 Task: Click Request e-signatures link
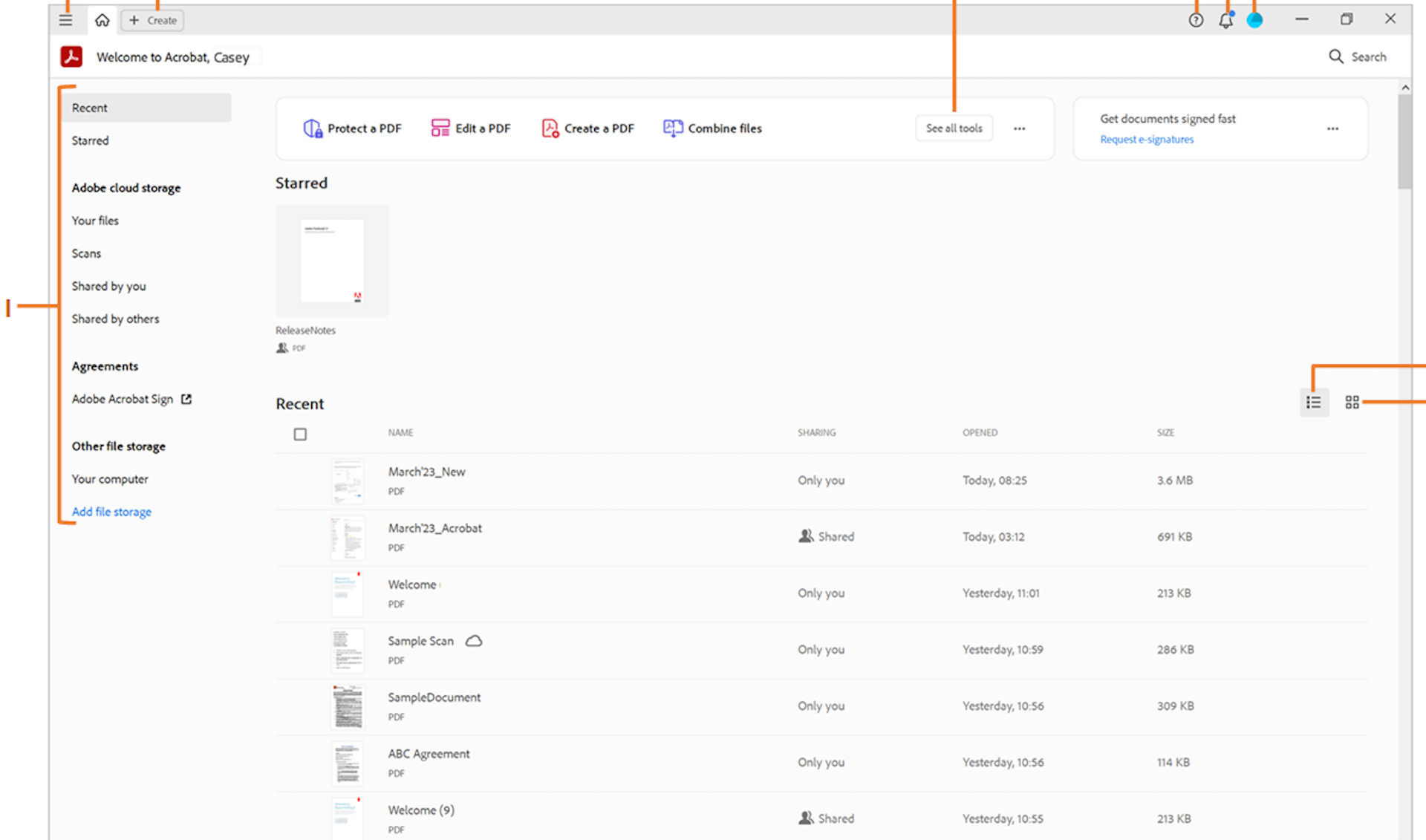[x=1147, y=140]
